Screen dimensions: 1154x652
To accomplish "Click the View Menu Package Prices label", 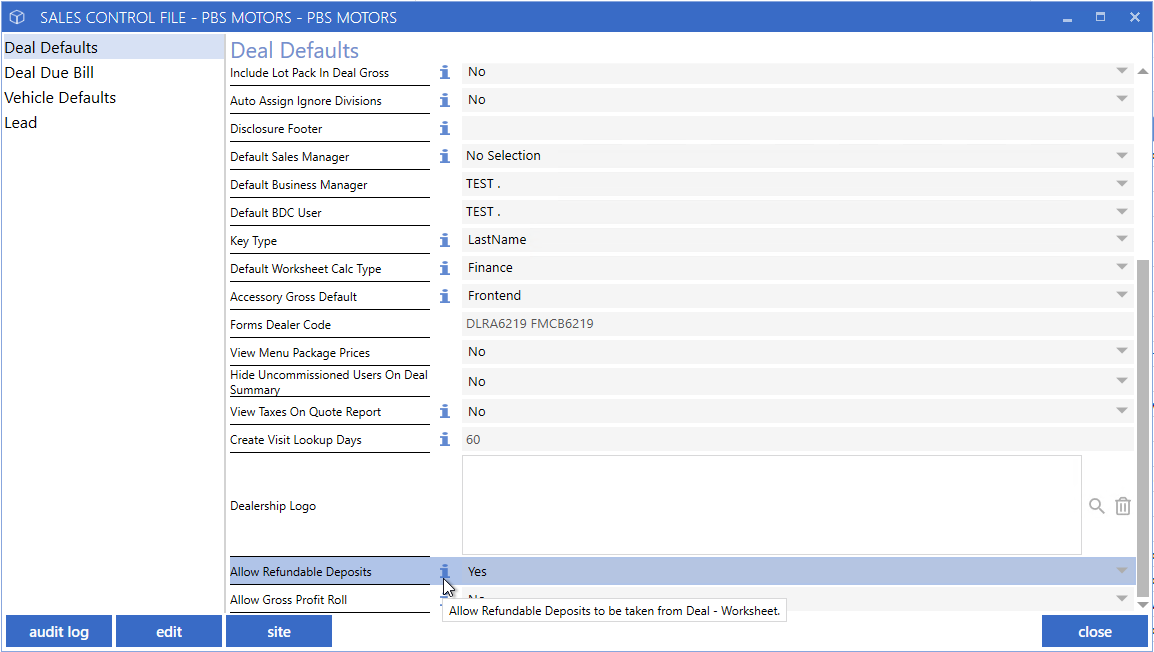I will (300, 352).
